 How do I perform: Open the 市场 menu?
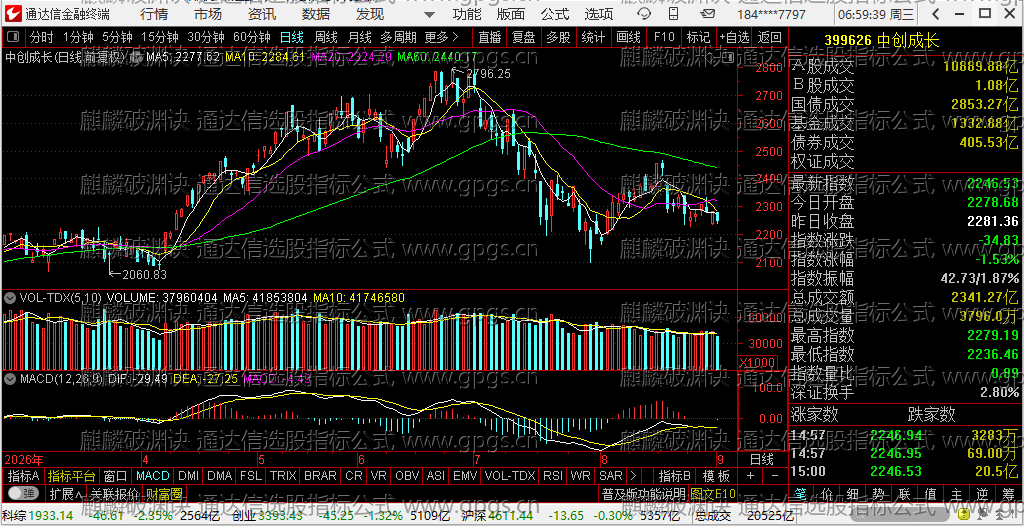click(x=208, y=14)
